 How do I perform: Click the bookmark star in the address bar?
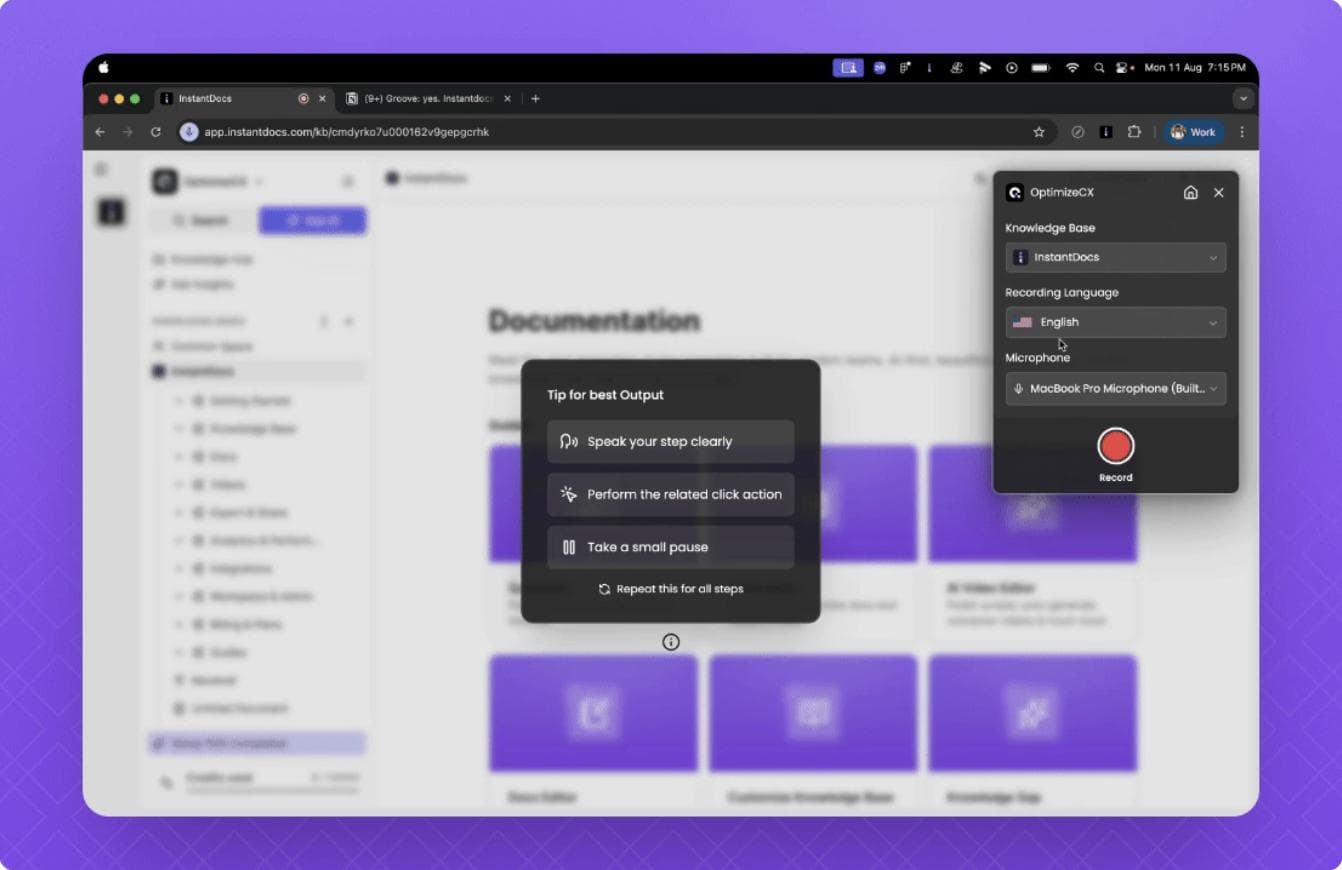pyautogui.click(x=1038, y=131)
